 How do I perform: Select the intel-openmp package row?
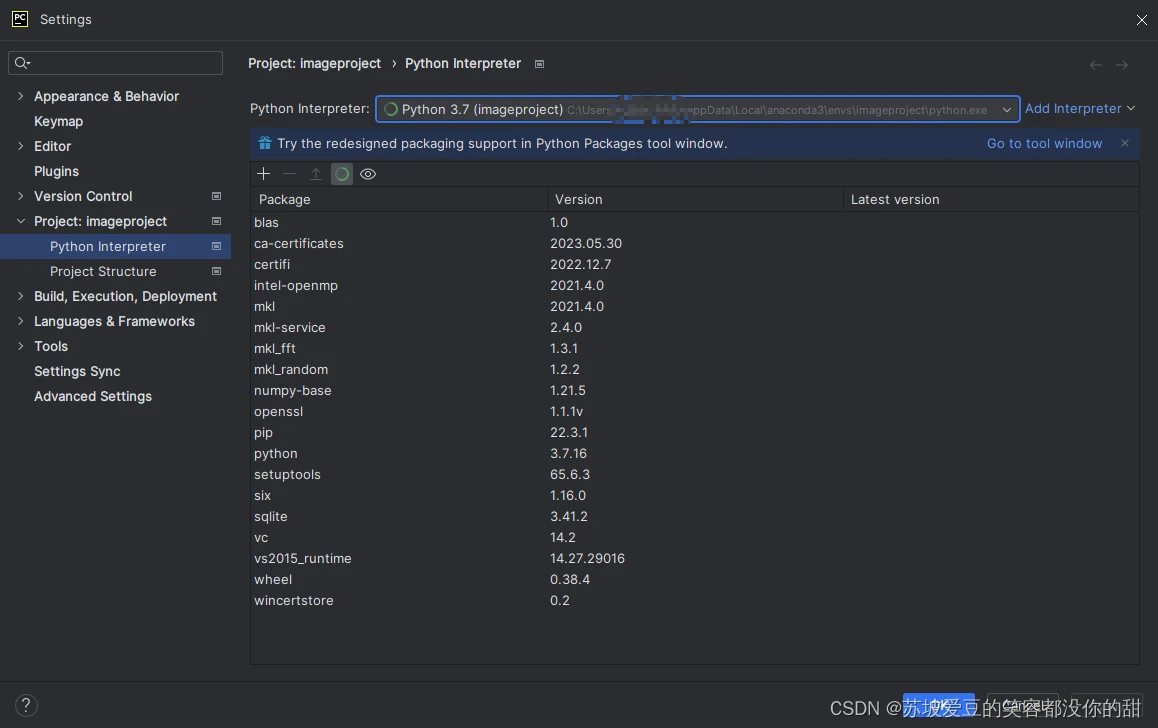[695, 286]
